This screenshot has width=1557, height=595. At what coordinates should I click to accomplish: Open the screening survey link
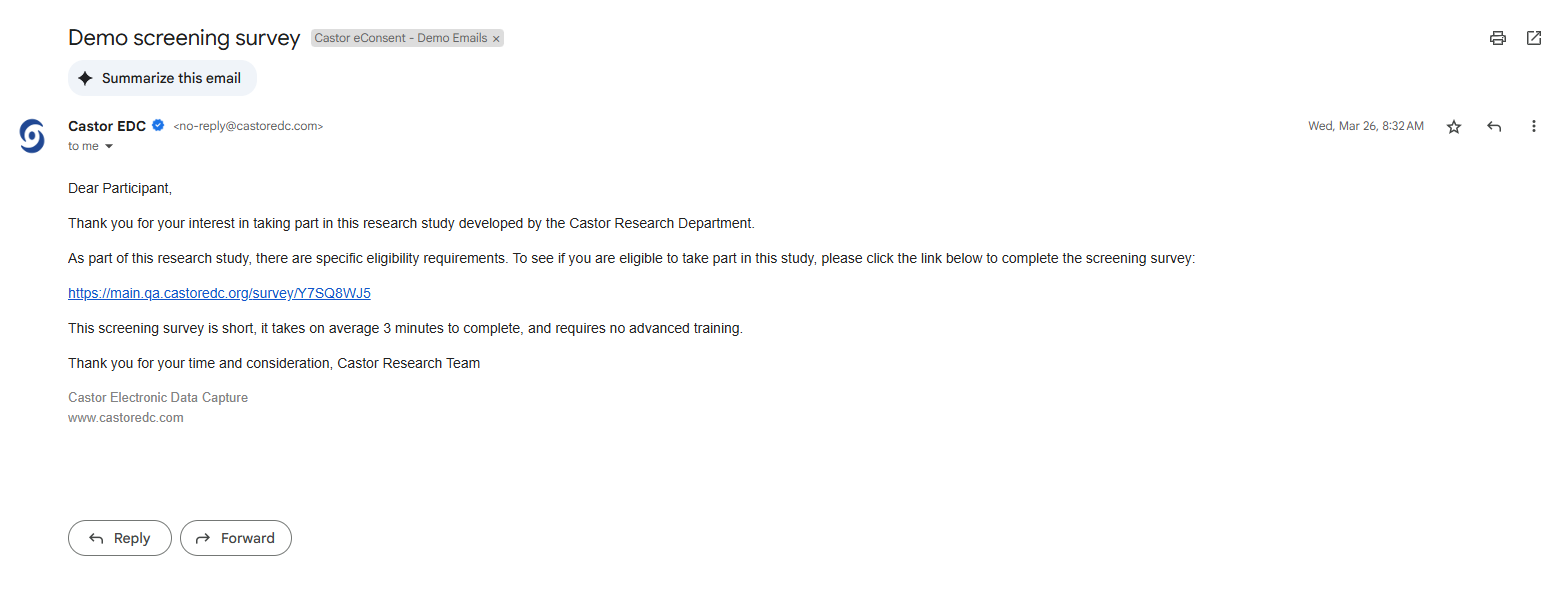[219, 293]
